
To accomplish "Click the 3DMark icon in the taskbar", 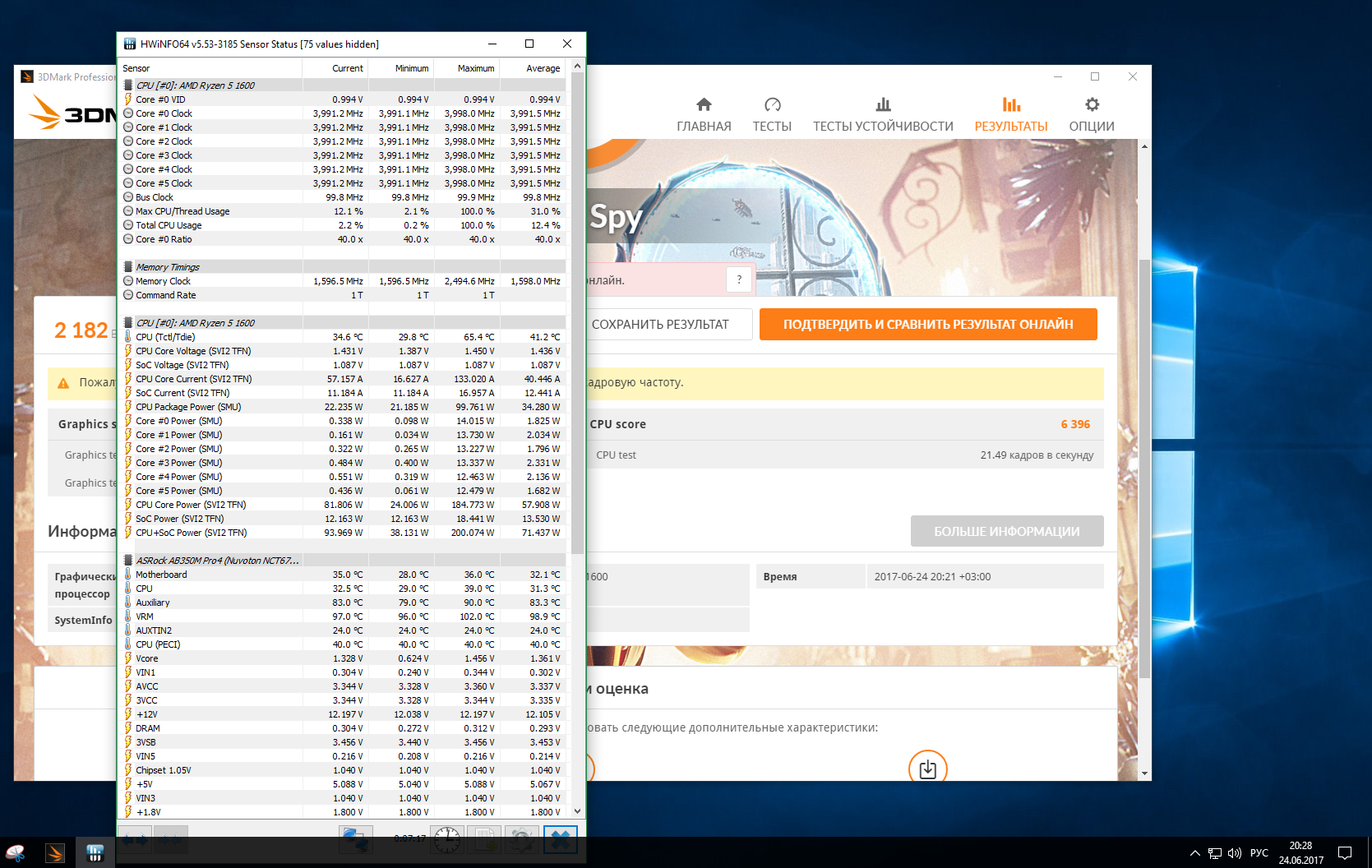I will click(55, 853).
